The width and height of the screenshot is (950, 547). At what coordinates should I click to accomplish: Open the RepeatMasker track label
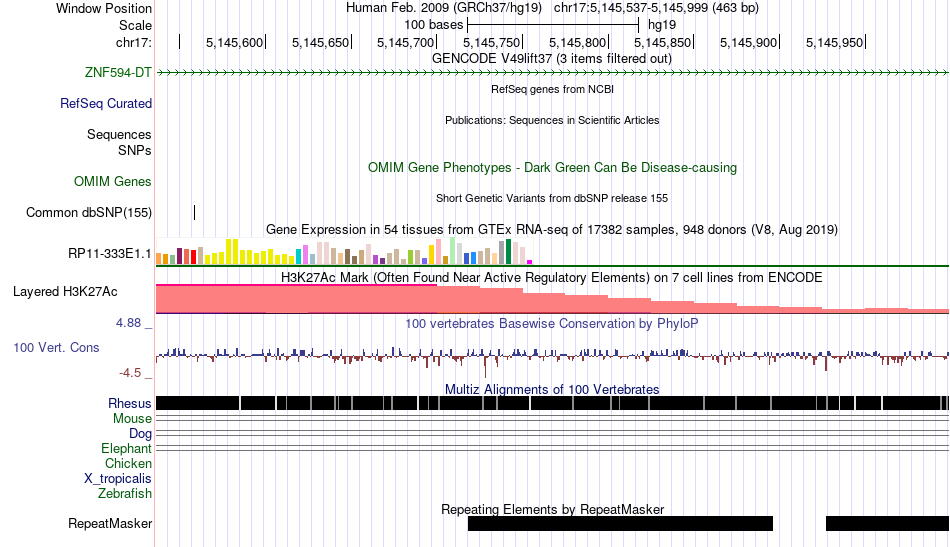pos(110,523)
